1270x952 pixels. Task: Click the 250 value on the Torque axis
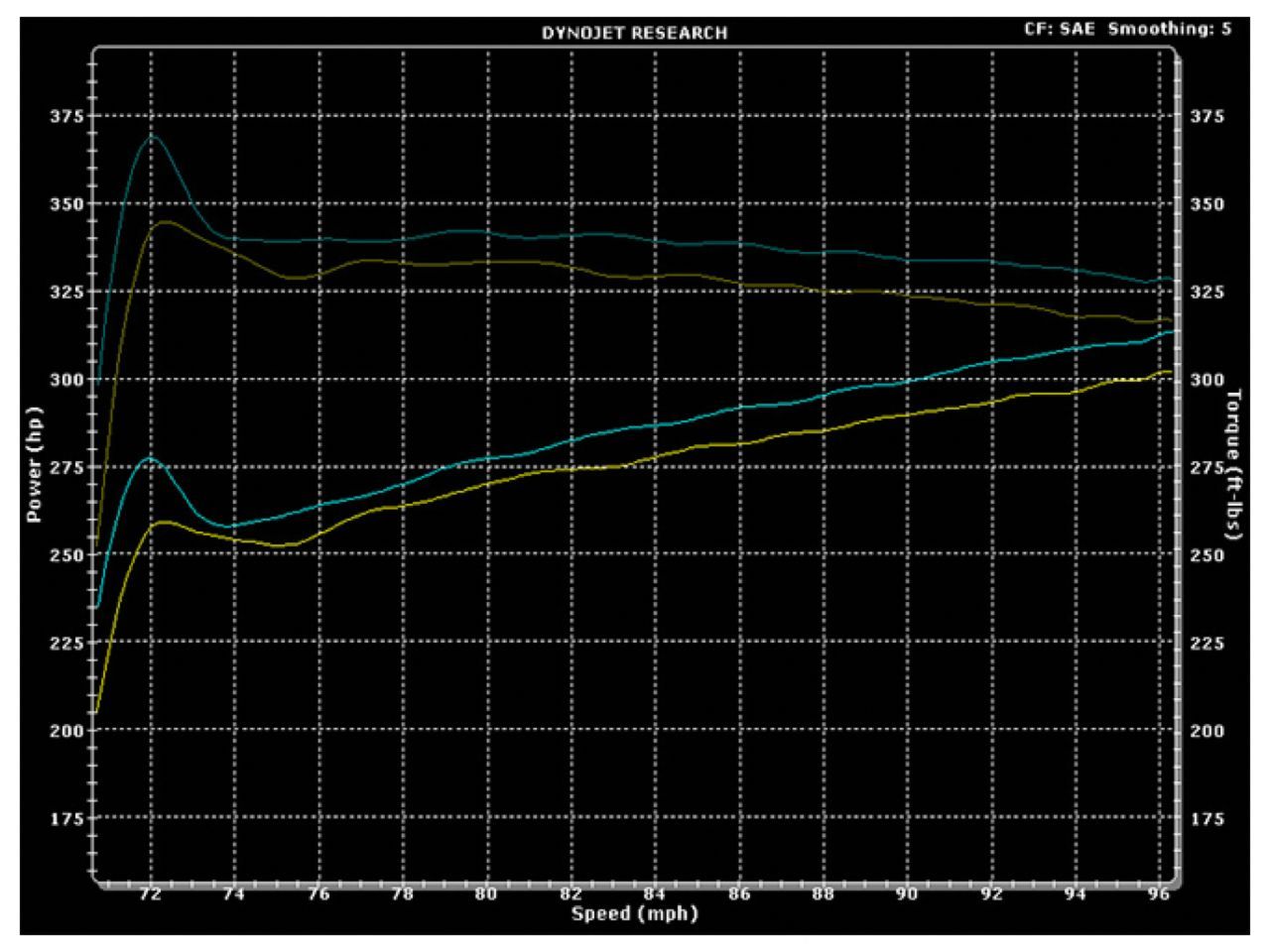tap(1207, 555)
